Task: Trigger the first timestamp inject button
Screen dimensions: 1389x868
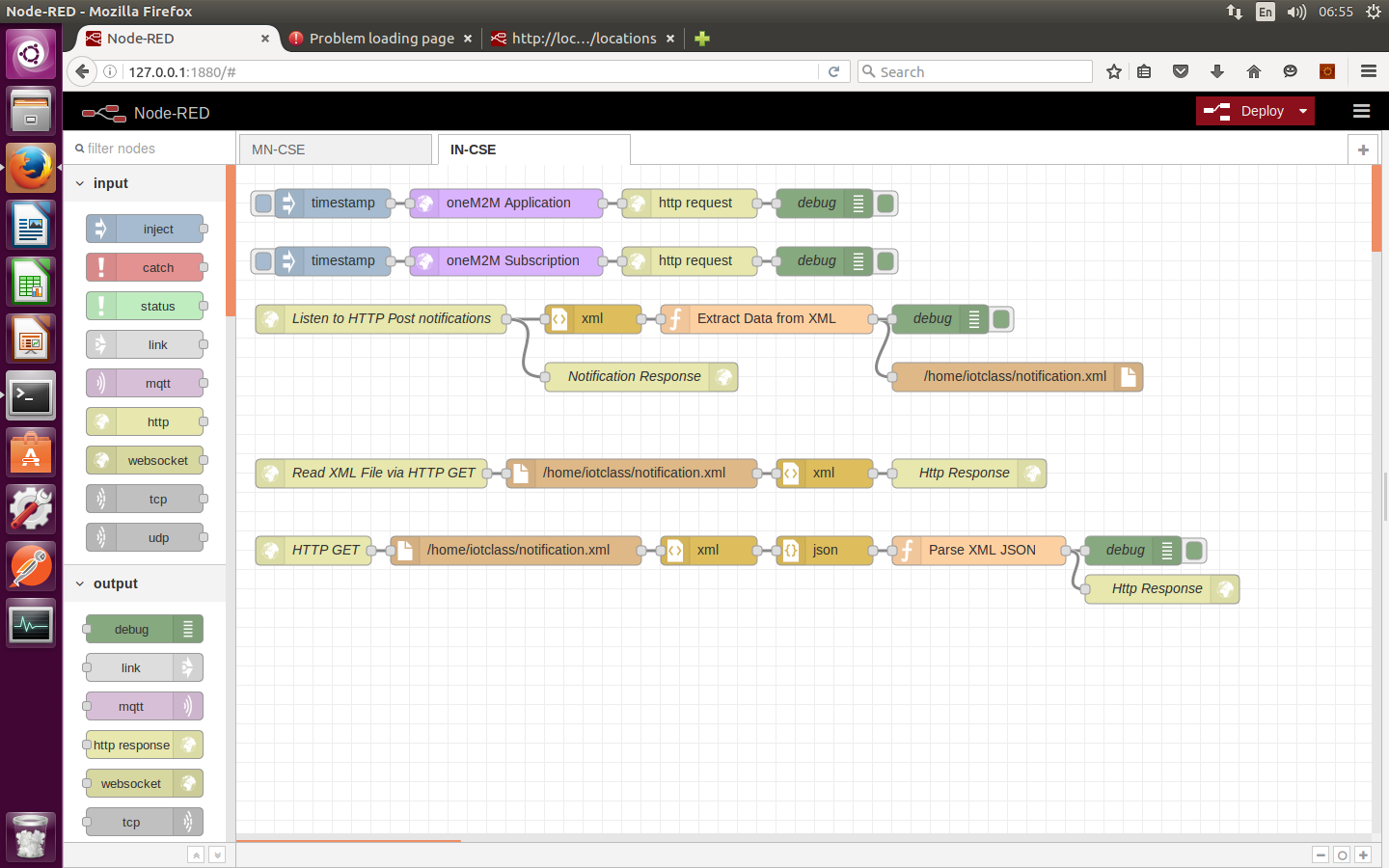Action: (x=262, y=203)
